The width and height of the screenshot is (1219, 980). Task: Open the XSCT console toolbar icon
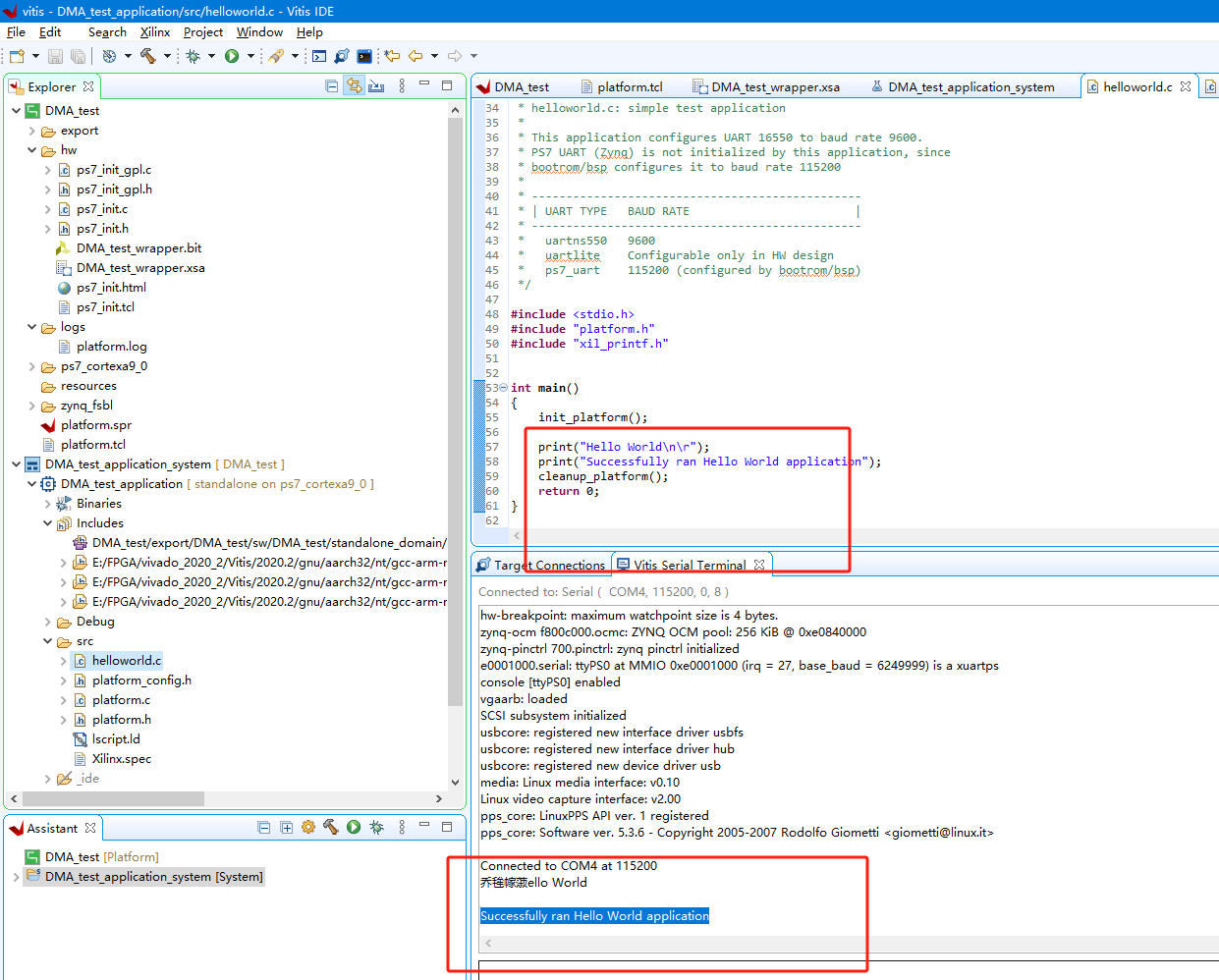pyautogui.click(x=319, y=56)
